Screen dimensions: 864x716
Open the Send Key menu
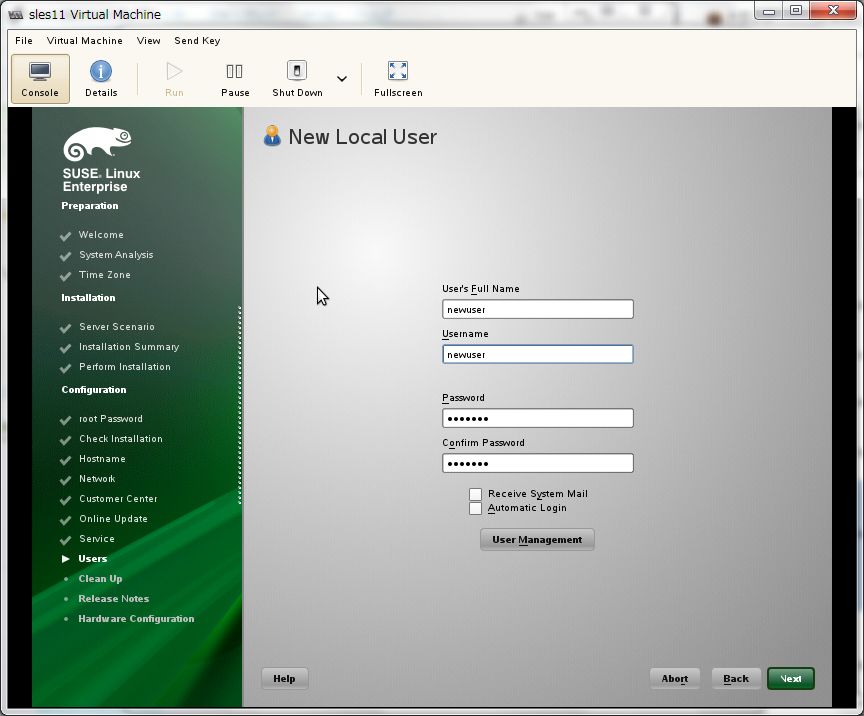click(x=197, y=40)
